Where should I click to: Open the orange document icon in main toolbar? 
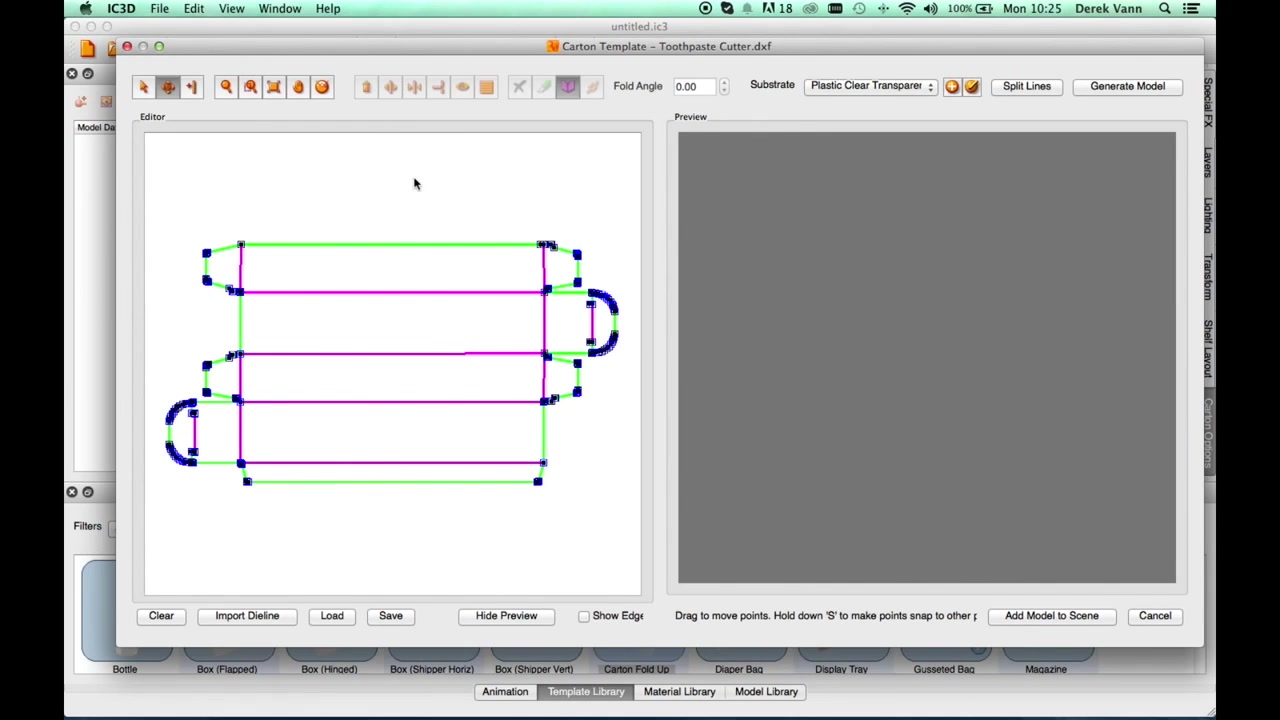pyautogui.click(x=88, y=48)
